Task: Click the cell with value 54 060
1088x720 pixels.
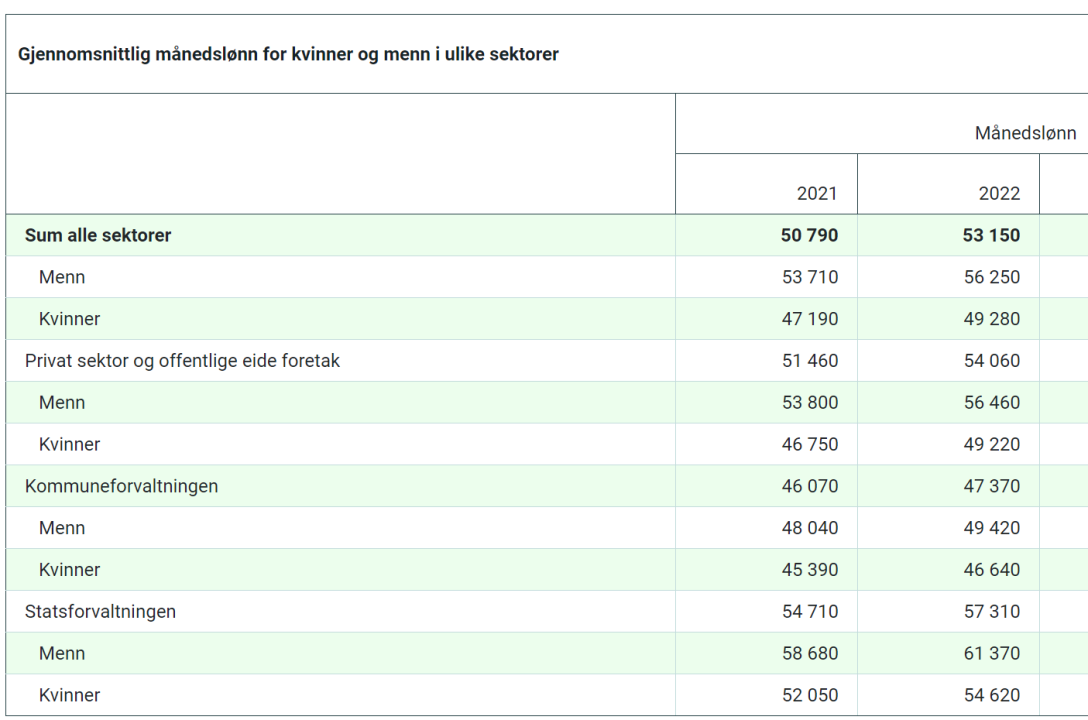Action: [992, 361]
